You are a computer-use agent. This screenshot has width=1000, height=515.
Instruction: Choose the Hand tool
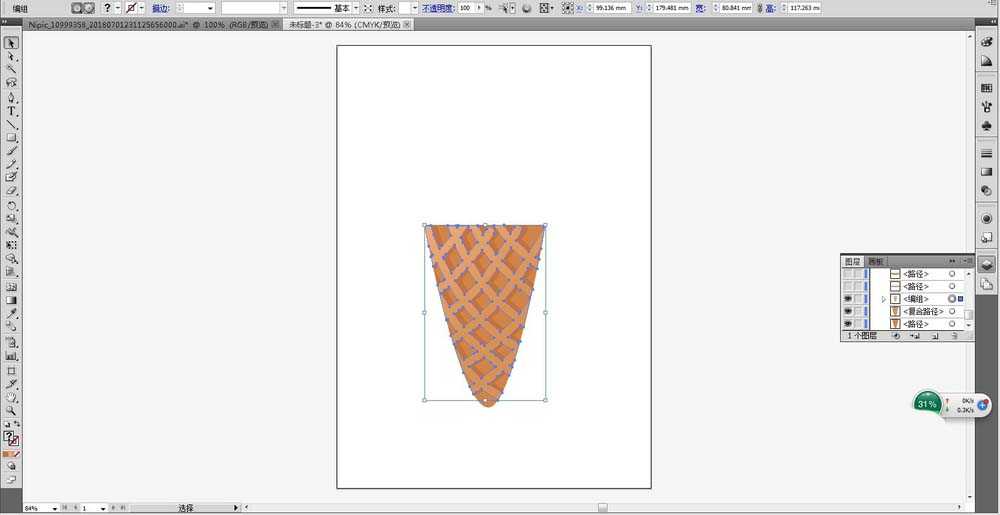click(12, 397)
